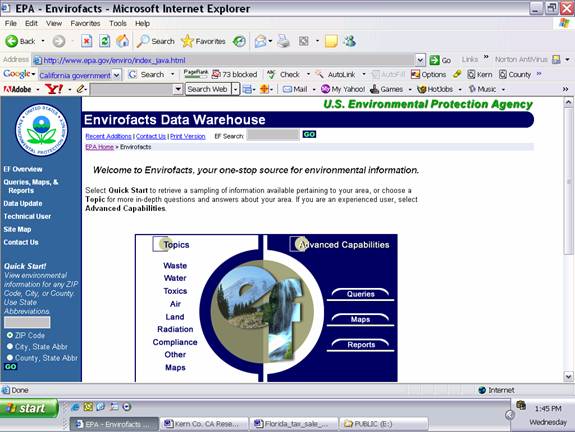Click the Refresh page icon
Screen dimensions: 575x432
pyautogui.click(x=105, y=41)
